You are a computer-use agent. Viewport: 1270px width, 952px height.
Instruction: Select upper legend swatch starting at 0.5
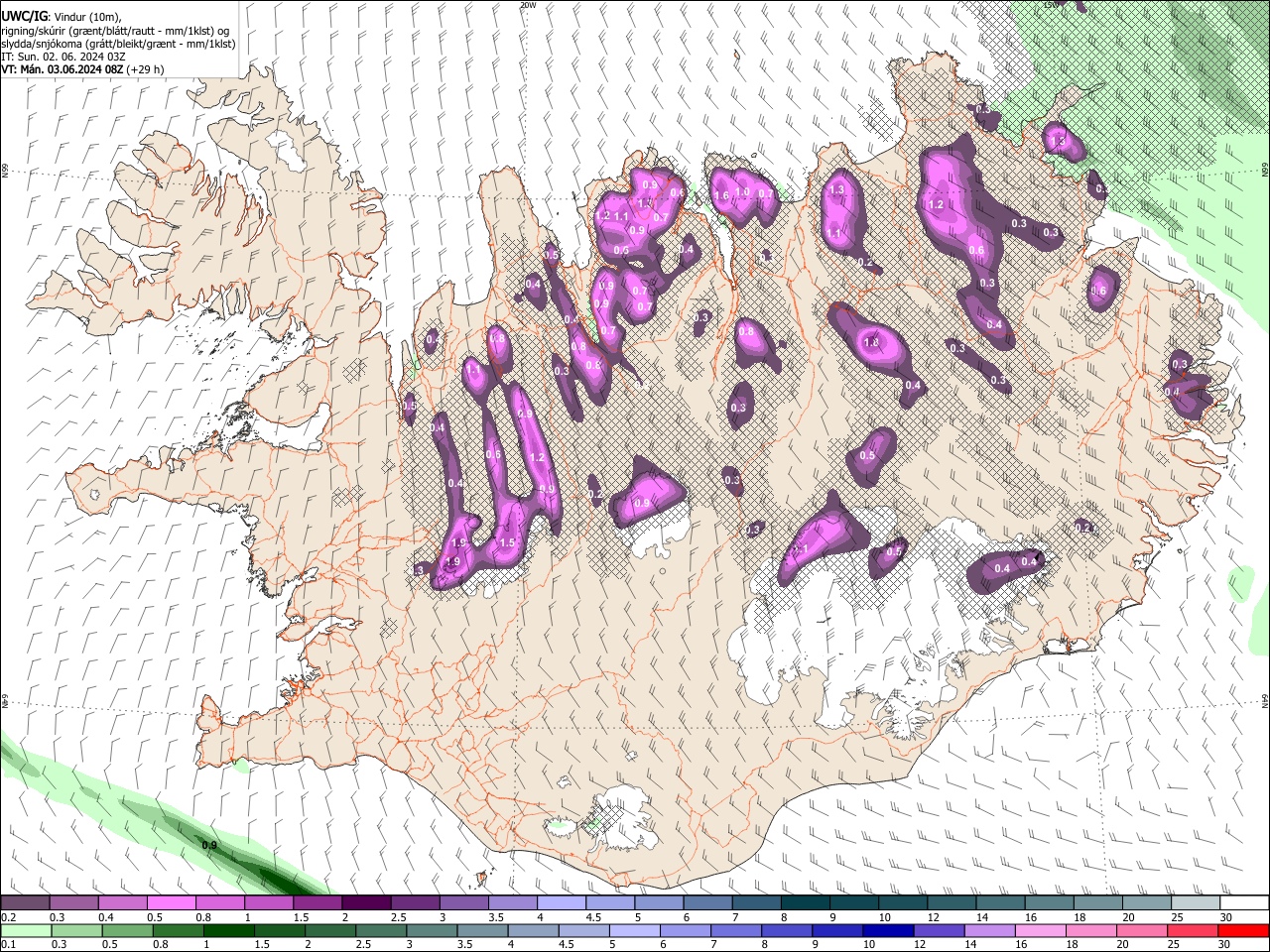pos(171,902)
